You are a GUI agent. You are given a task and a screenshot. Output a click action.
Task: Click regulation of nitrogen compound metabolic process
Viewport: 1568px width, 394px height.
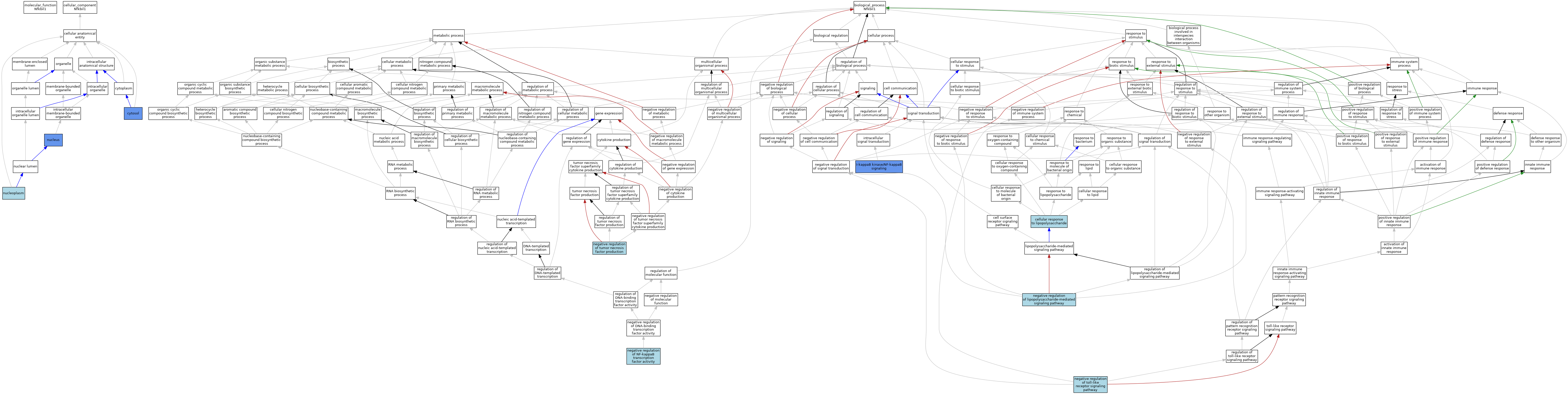click(x=534, y=113)
